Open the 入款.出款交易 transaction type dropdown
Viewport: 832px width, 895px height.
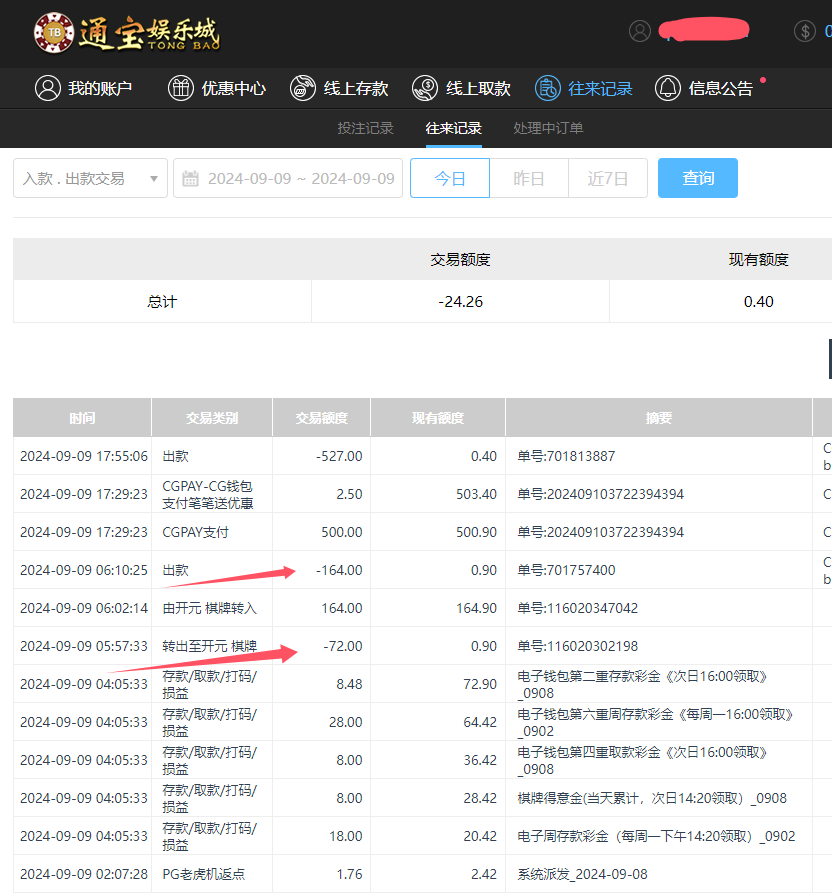(90, 178)
